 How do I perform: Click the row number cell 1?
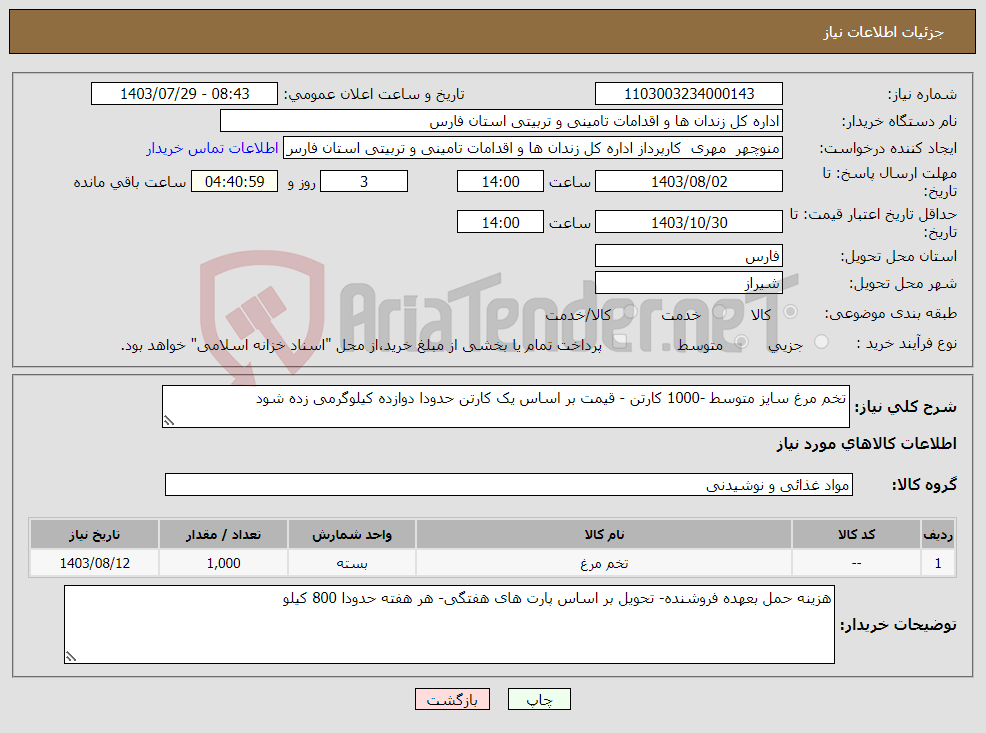pos(938,563)
